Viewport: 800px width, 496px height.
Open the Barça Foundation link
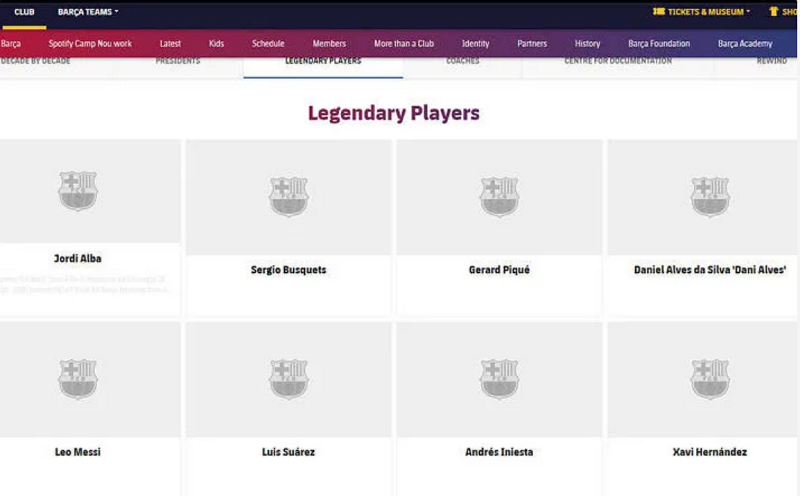(659, 43)
